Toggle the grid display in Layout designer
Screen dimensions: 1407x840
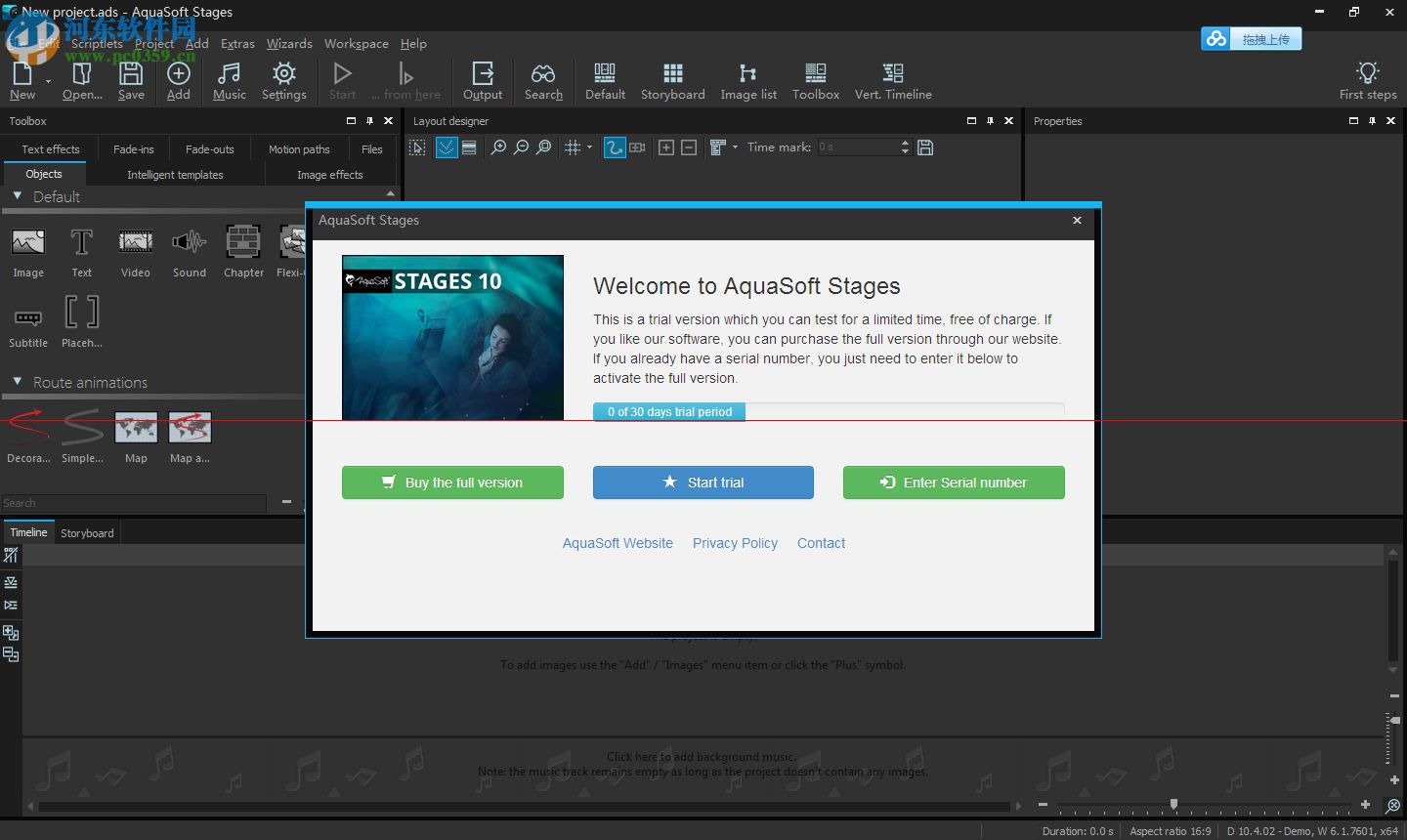(574, 147)
